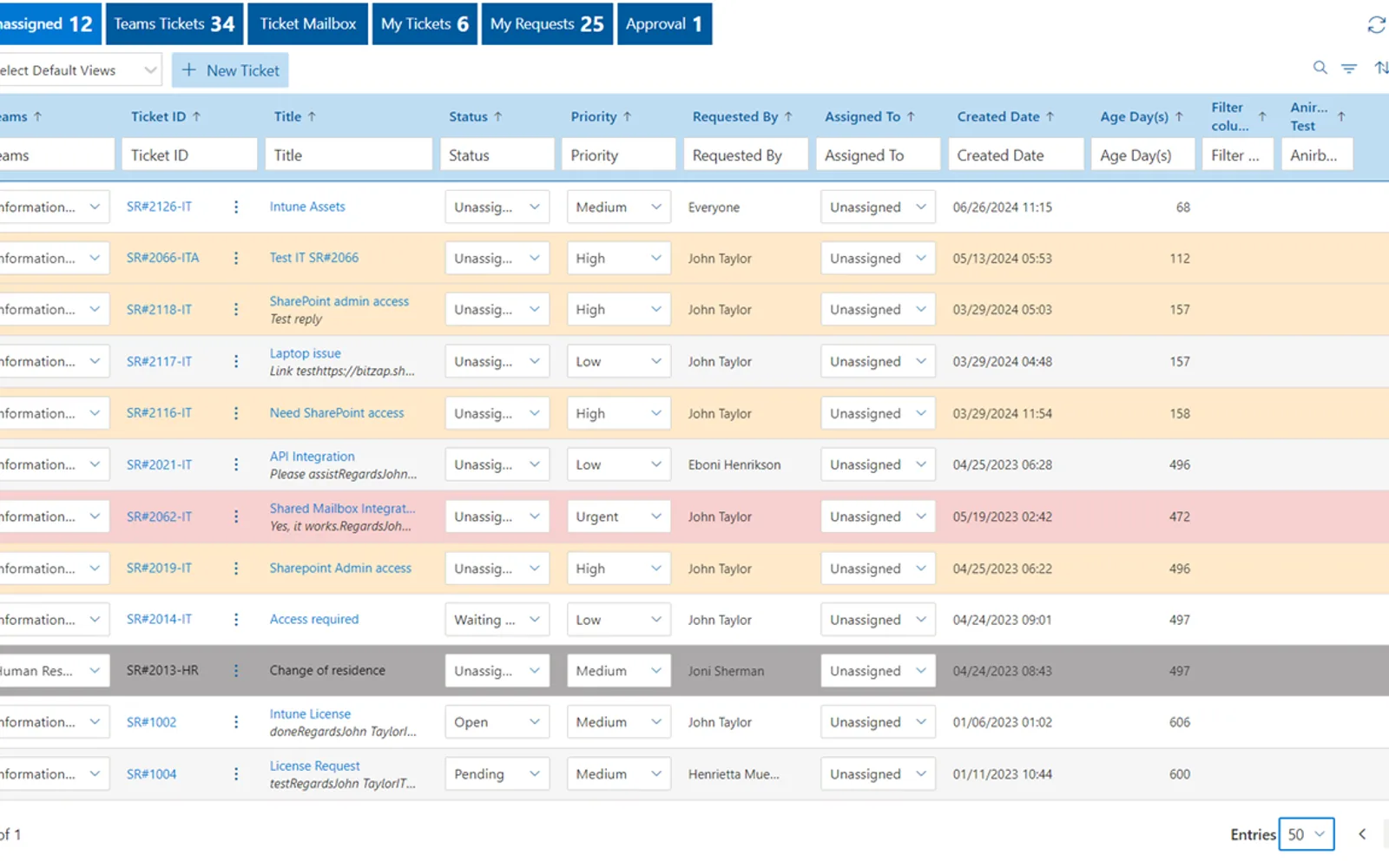Screen dimensions: 1389x868
Task: Open the three-dot menu for SR#2021-IT
Action: point(236,464)
